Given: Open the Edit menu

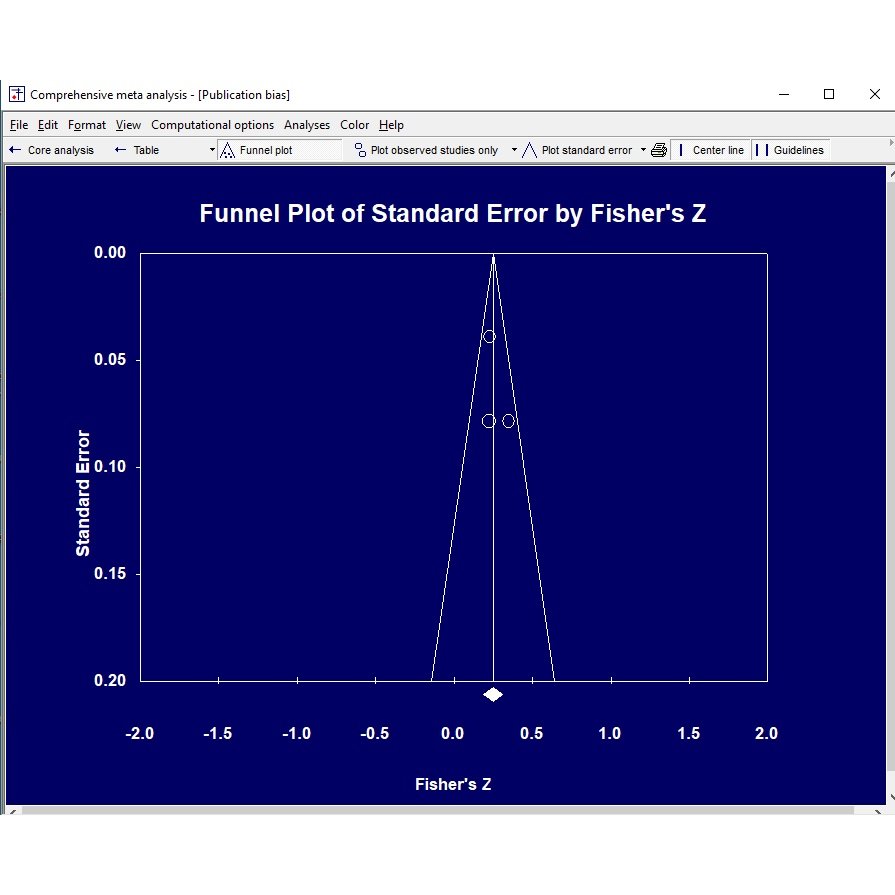Looking at the screenshot, I should click(48, 125).
